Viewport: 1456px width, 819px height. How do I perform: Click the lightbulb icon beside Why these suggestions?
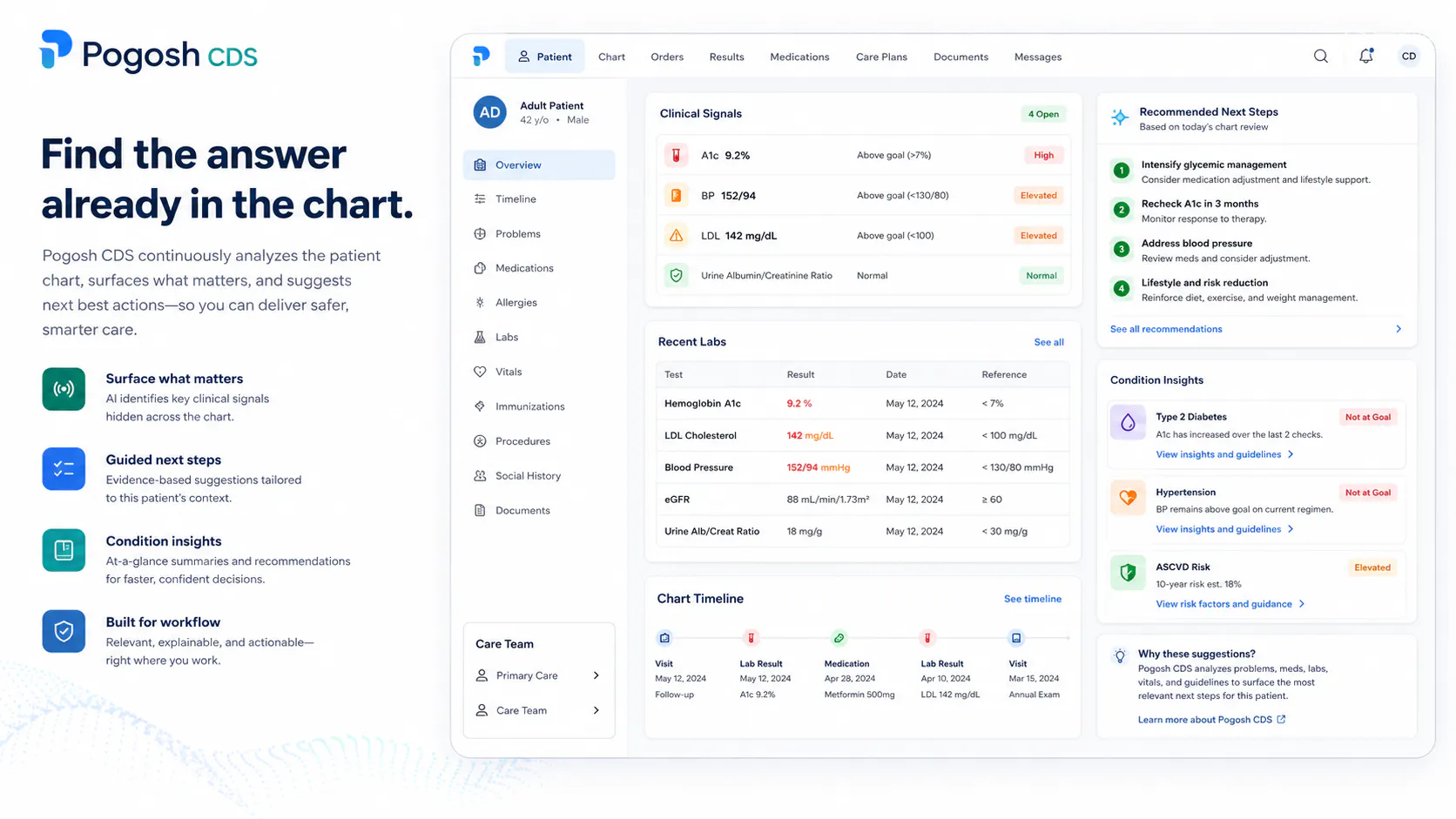pyautogui.click(x=1120, y=656)
